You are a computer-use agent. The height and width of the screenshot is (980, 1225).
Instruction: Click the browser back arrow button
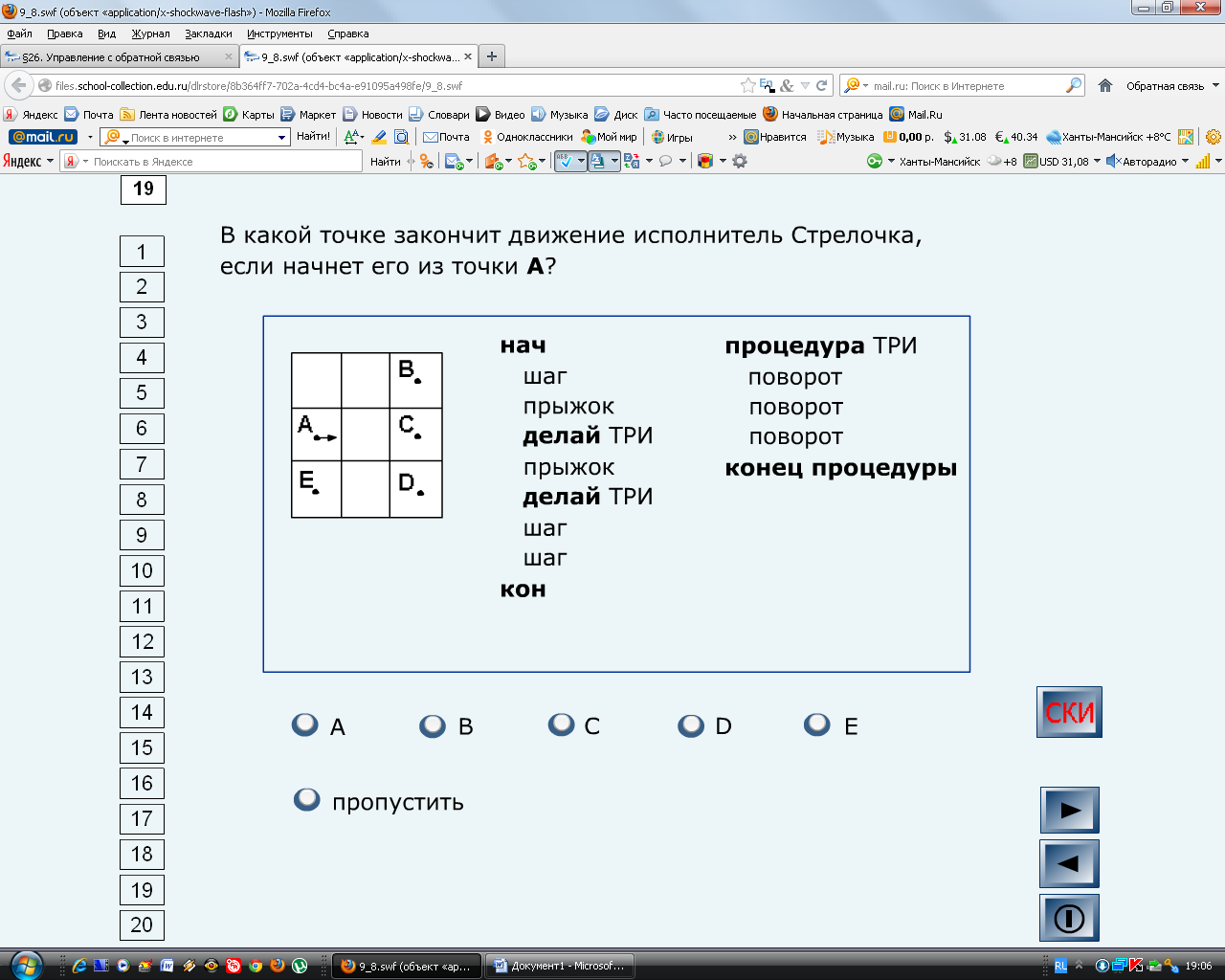pos(19,85)
